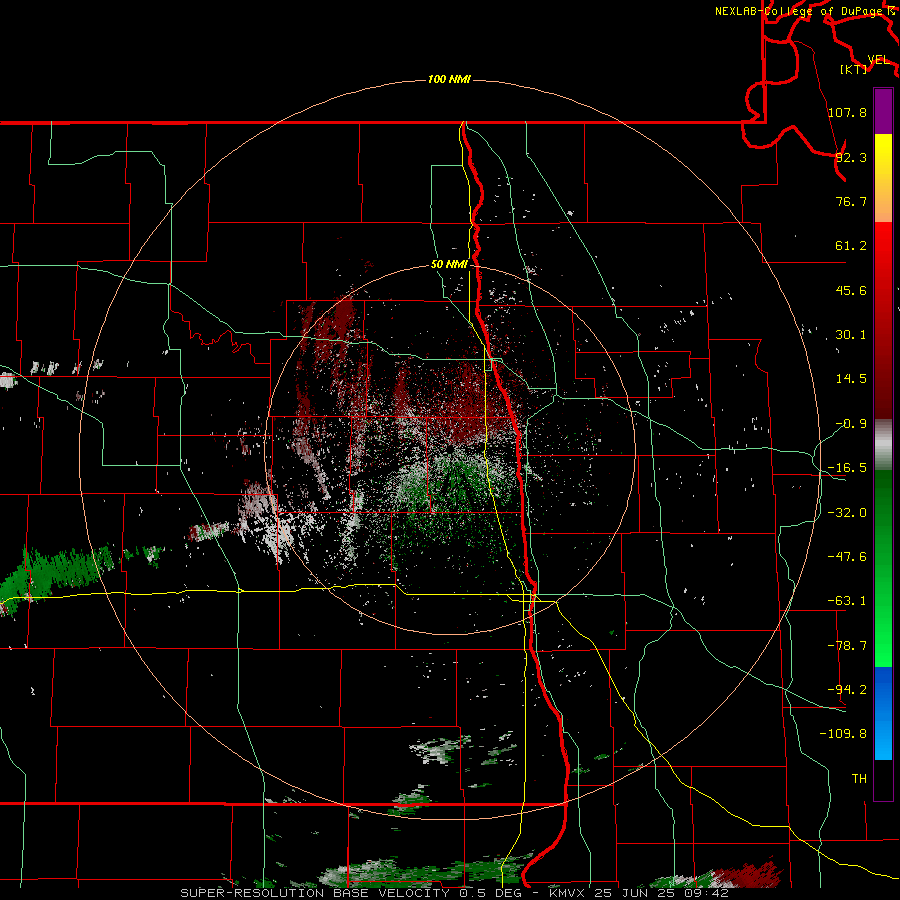Click the -109.8 value on the velocity scale
This screenshot has width=900, height=900.
[x=843, y=734]
